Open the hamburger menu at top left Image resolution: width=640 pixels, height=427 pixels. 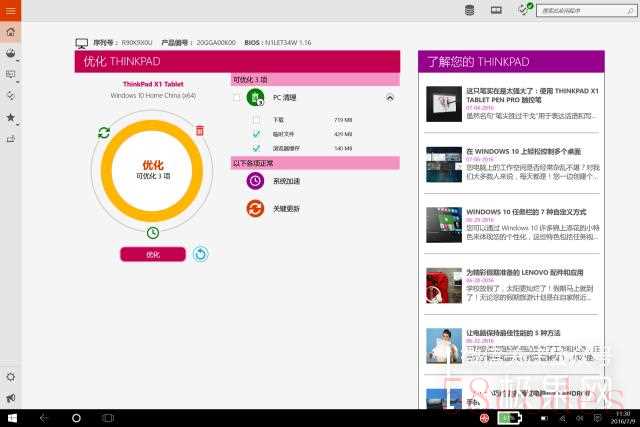click(x=11, y=9)
